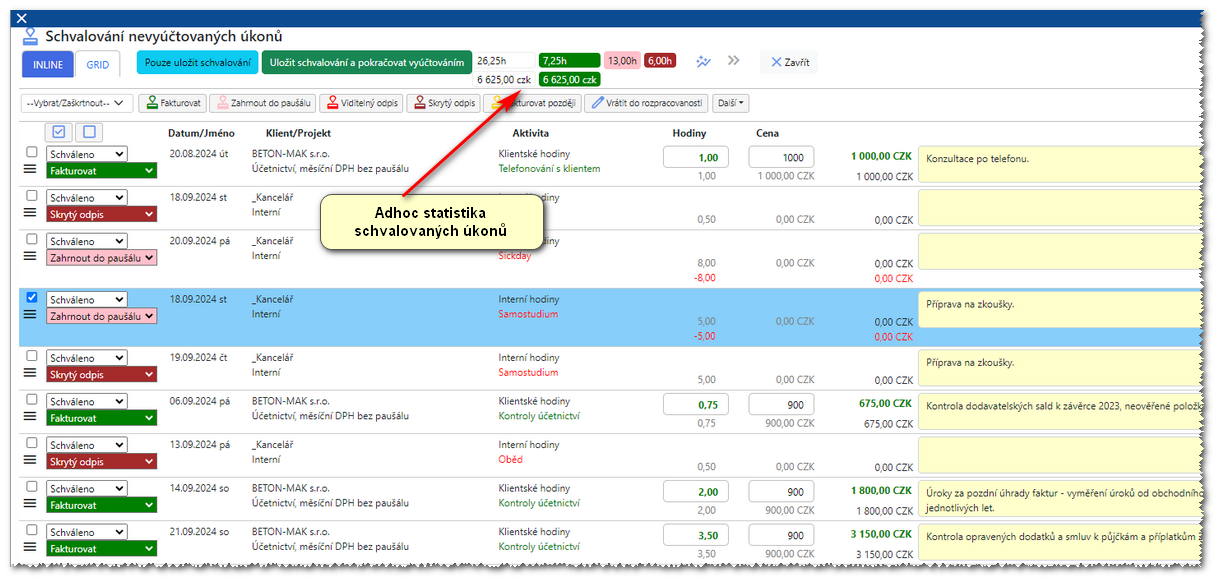The width and height of the screenshot is (1221, 584).
Task: Click the select-all checked box header icon
Action: tap(59, 132)
